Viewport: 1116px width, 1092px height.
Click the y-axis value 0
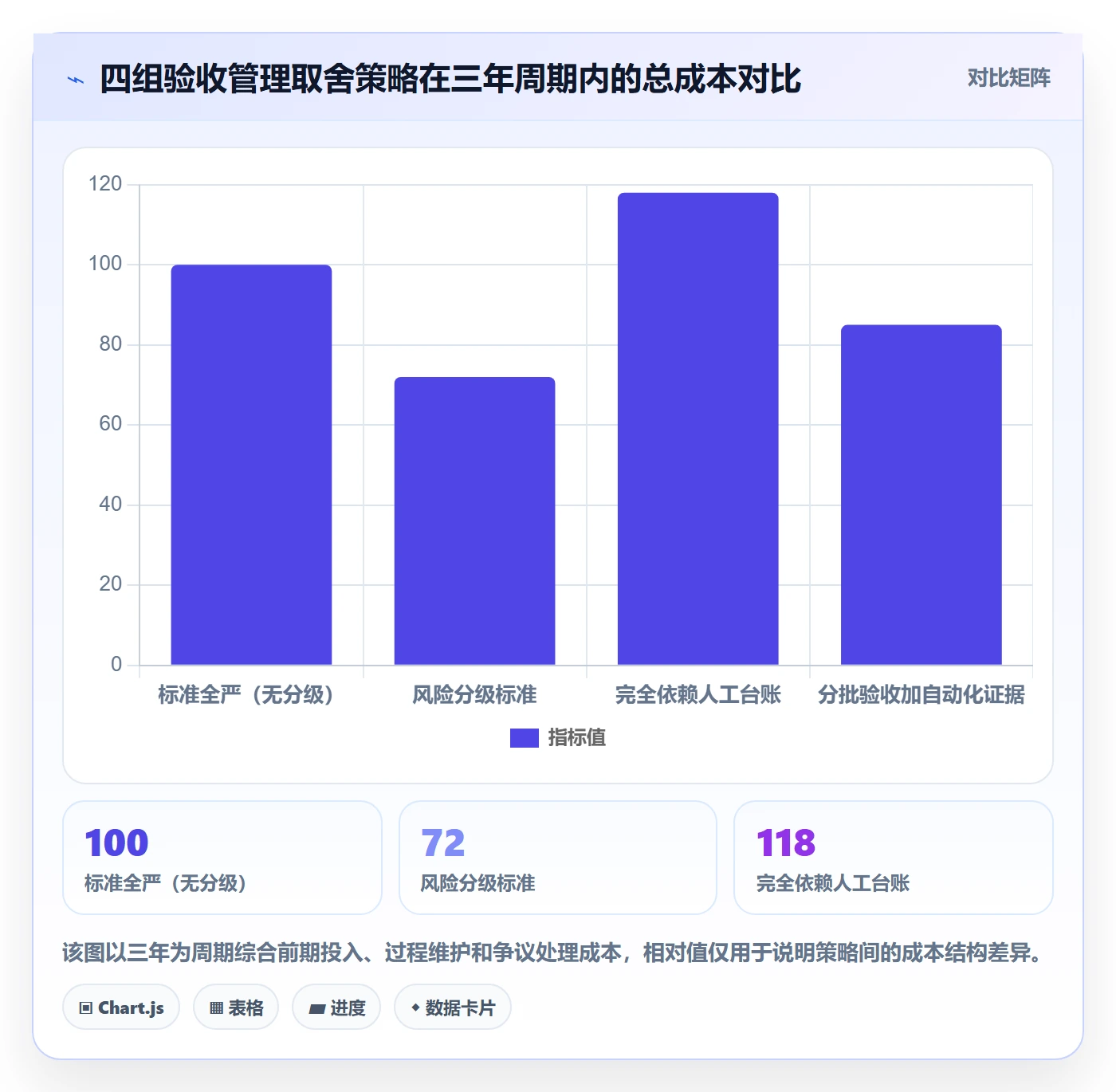116,665
